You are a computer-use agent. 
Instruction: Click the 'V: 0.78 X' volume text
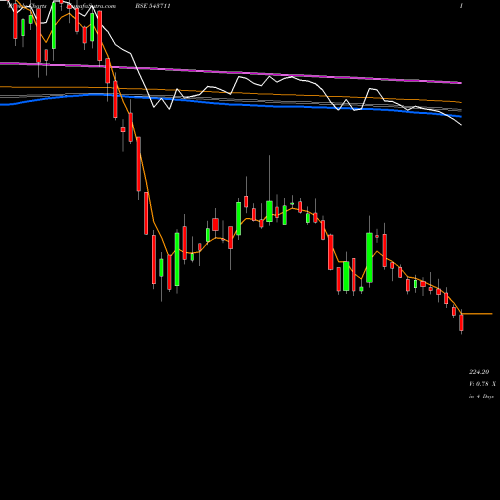pyautogui.click(x=482, y=384)
